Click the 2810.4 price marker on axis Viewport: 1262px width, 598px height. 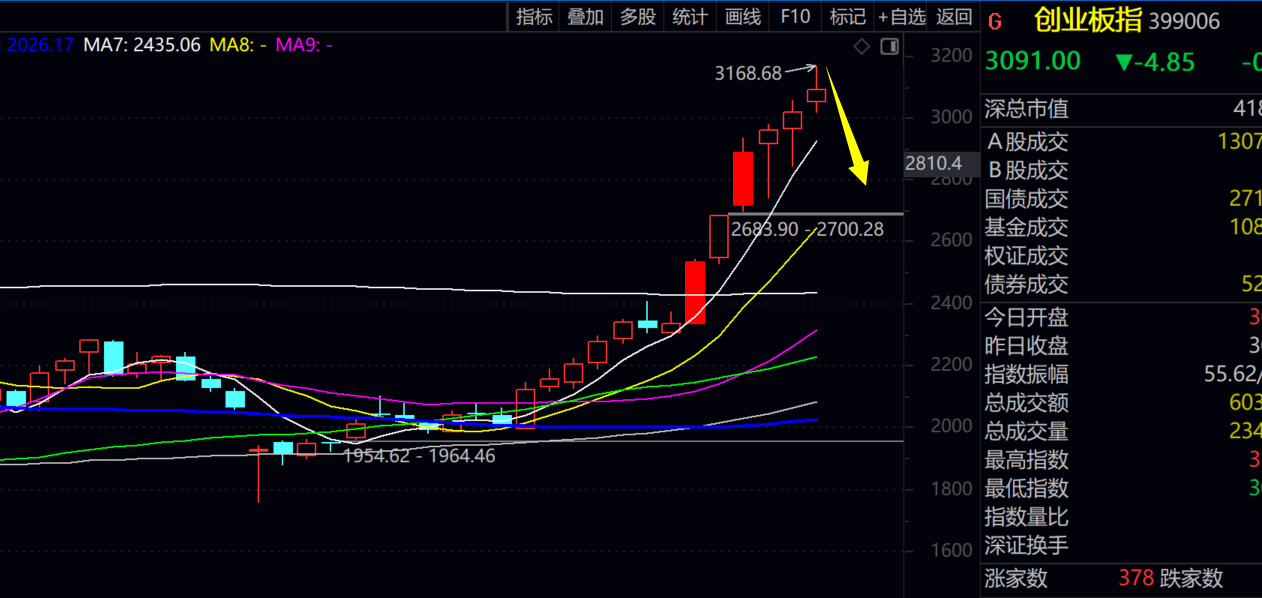click(x=932, y=163)
